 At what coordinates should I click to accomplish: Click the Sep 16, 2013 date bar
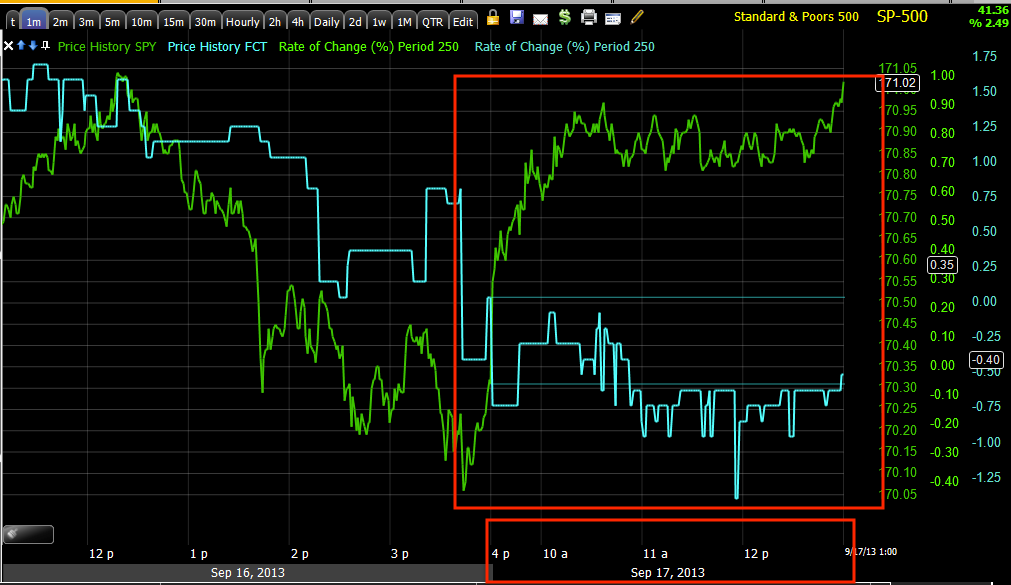[x=247, y=572]
